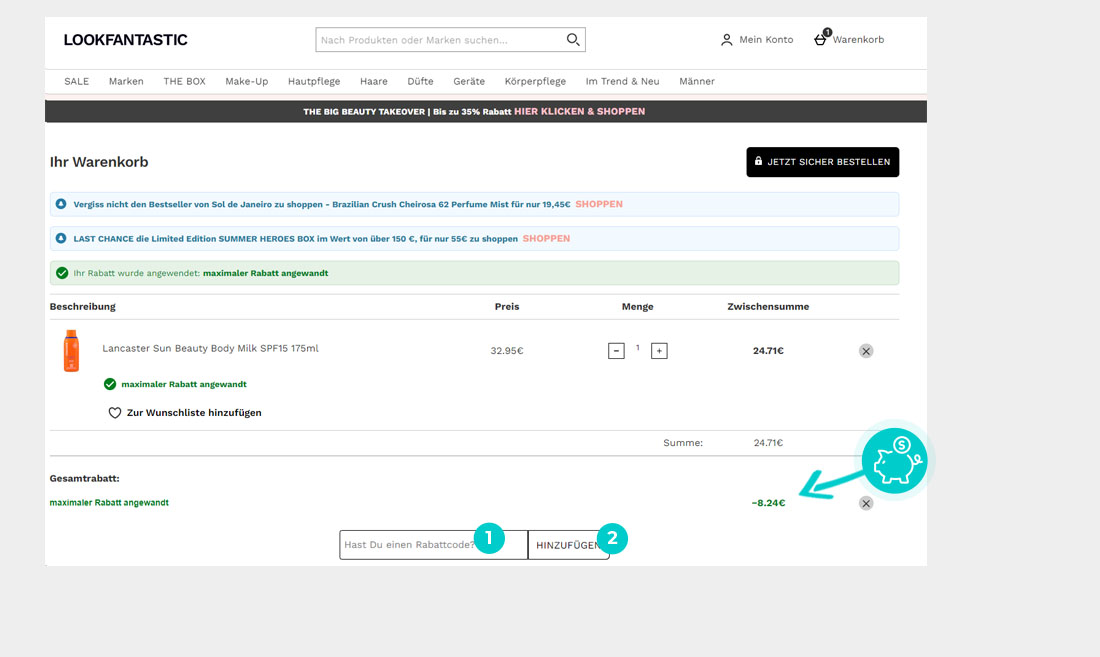Open THE BOX menu

pos(185,81)
